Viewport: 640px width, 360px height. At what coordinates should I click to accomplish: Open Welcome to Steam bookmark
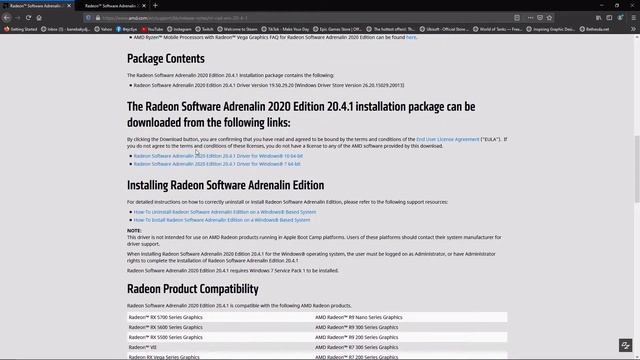[237, 29]
